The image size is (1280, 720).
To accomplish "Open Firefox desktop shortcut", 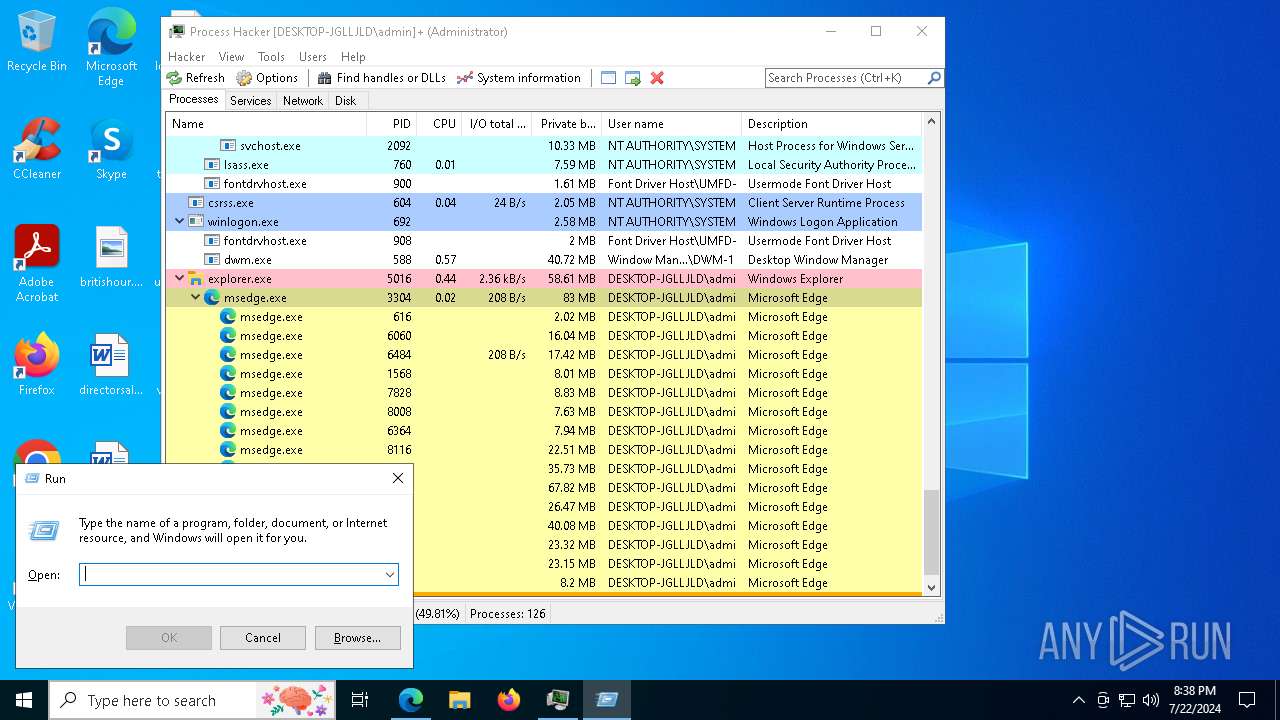I will pyautogui.click(x=37, y=364).
